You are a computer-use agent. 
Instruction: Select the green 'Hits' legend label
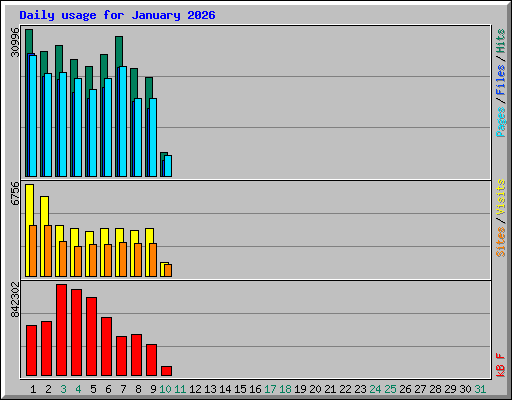pos(501,41)
